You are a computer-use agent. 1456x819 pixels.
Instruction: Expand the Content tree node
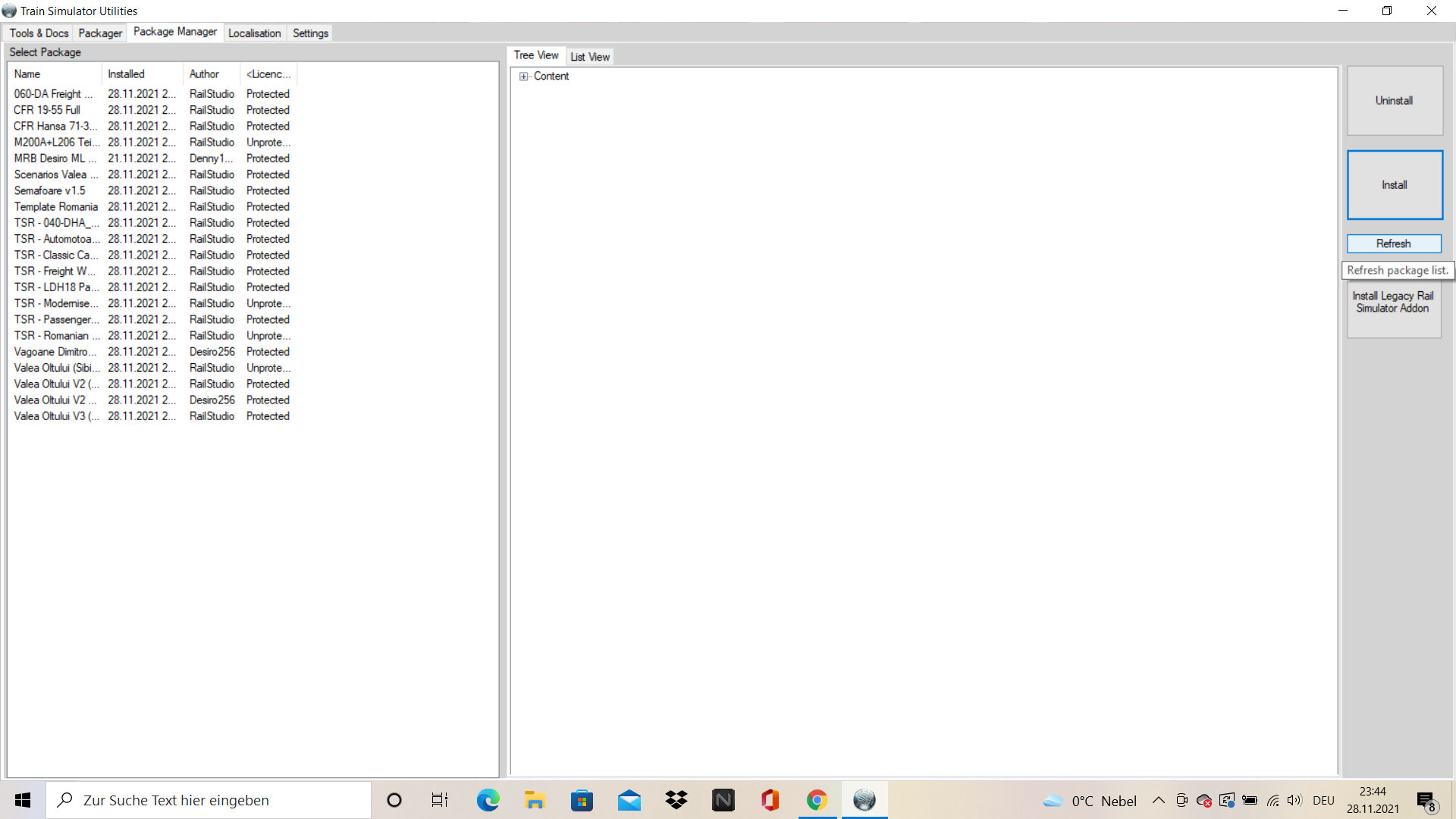pos(523,77)
